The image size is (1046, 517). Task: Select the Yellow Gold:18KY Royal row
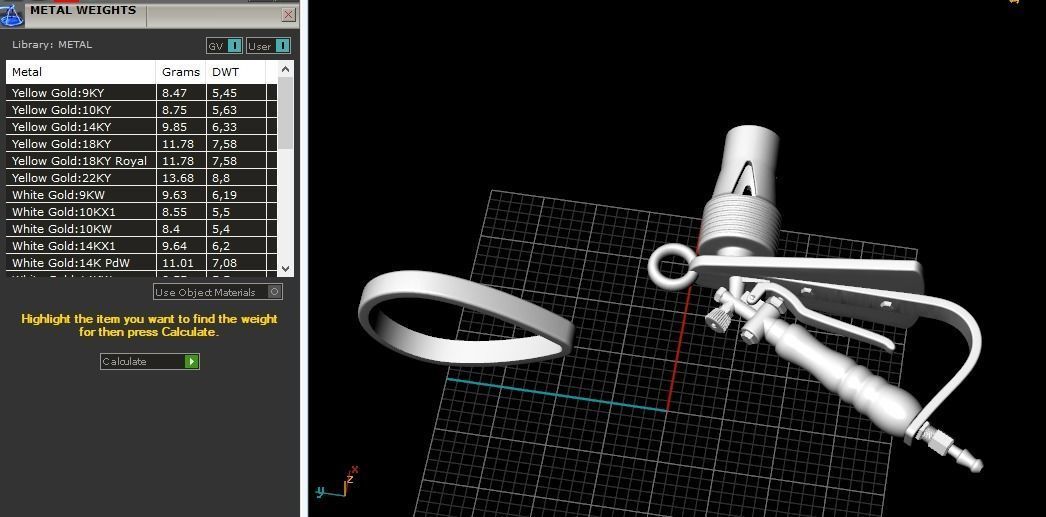pyautogui.click(x=141, y=161)
